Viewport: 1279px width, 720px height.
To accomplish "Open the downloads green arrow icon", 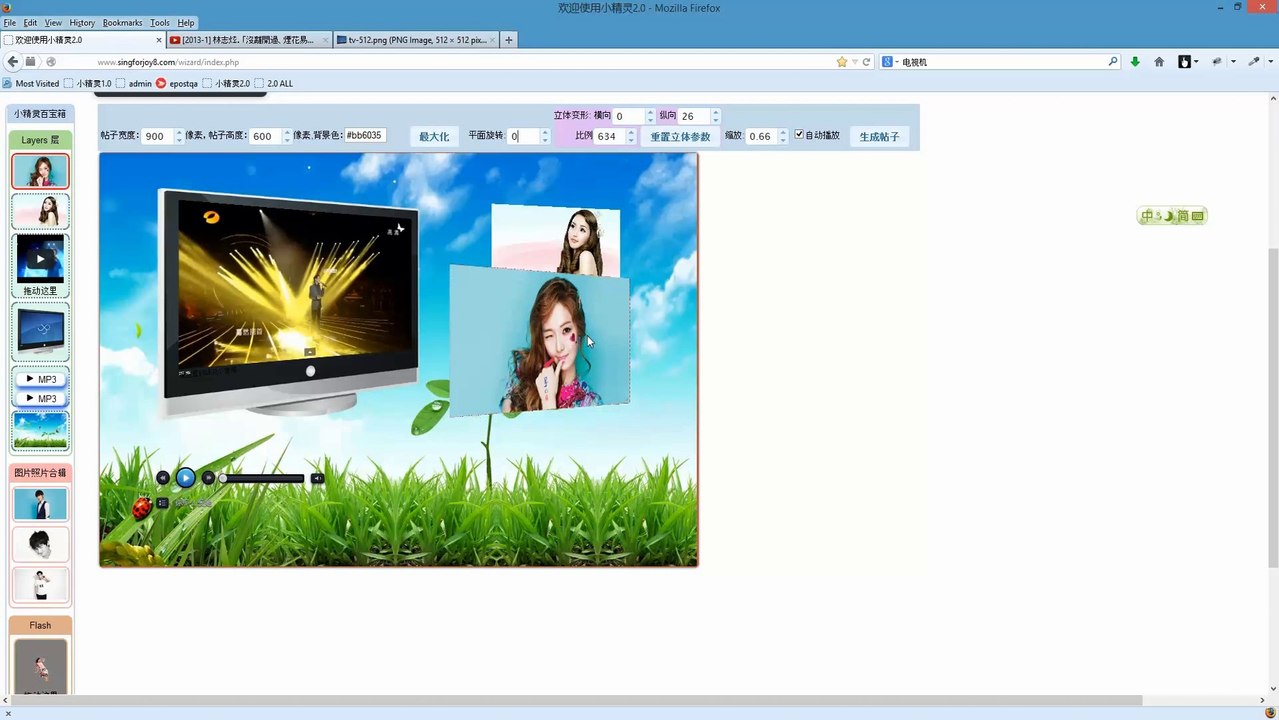I will pos(1135,62).
